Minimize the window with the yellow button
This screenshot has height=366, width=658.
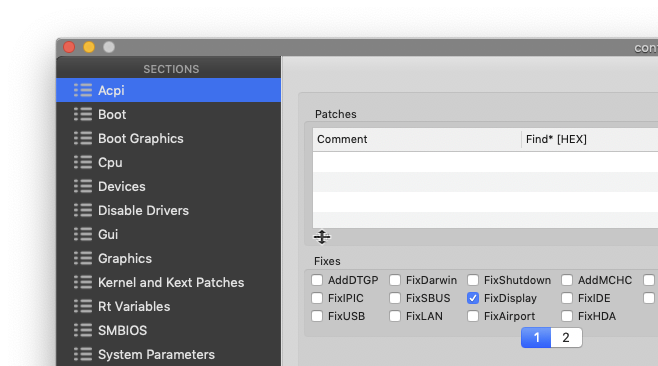pos(89,47)
